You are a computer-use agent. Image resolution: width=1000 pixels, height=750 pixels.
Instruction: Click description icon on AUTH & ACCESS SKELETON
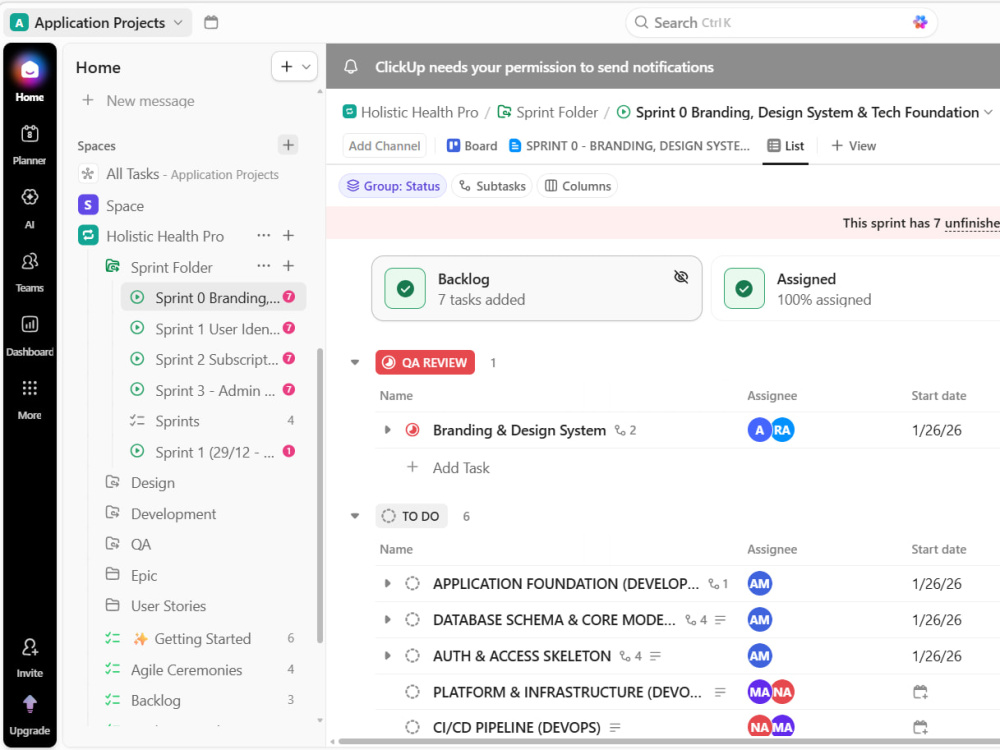pos(655,656)
